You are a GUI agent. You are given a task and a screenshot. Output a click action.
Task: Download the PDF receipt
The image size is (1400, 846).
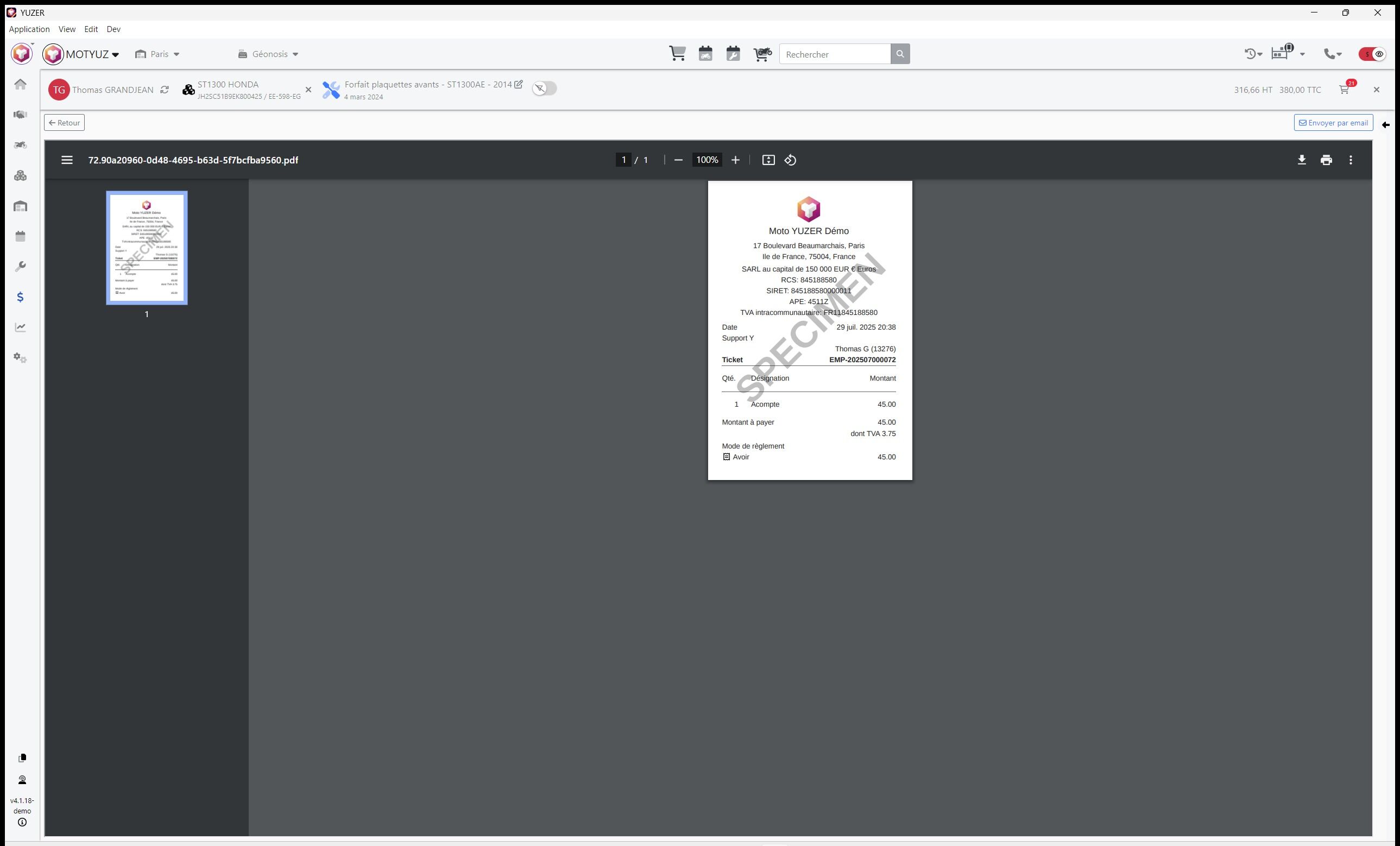pyautogui.click(x=1301, y=160)
